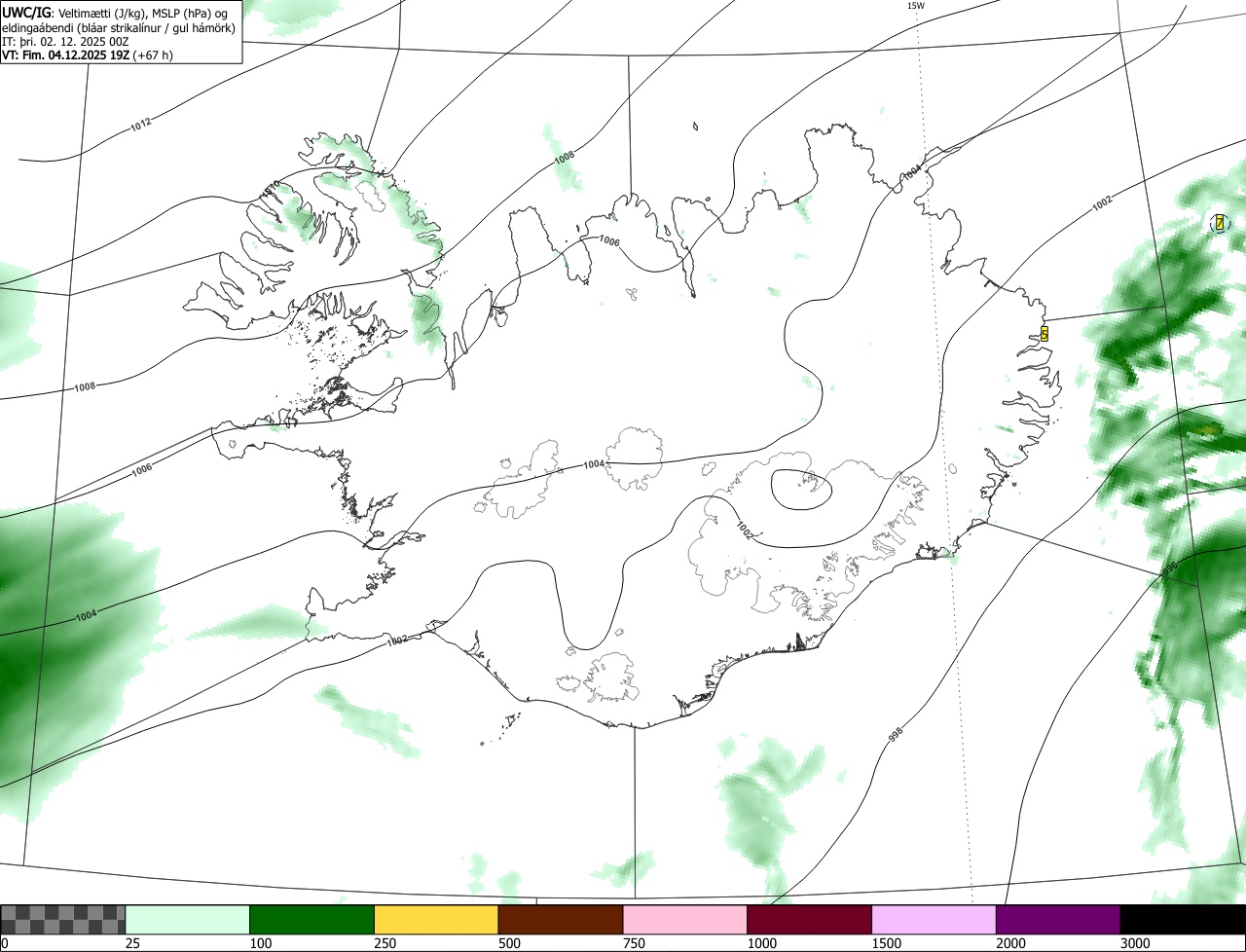Pick the dark green 100–250 legend swatch
Screen dimensions: 1246x952
[312, 920]
